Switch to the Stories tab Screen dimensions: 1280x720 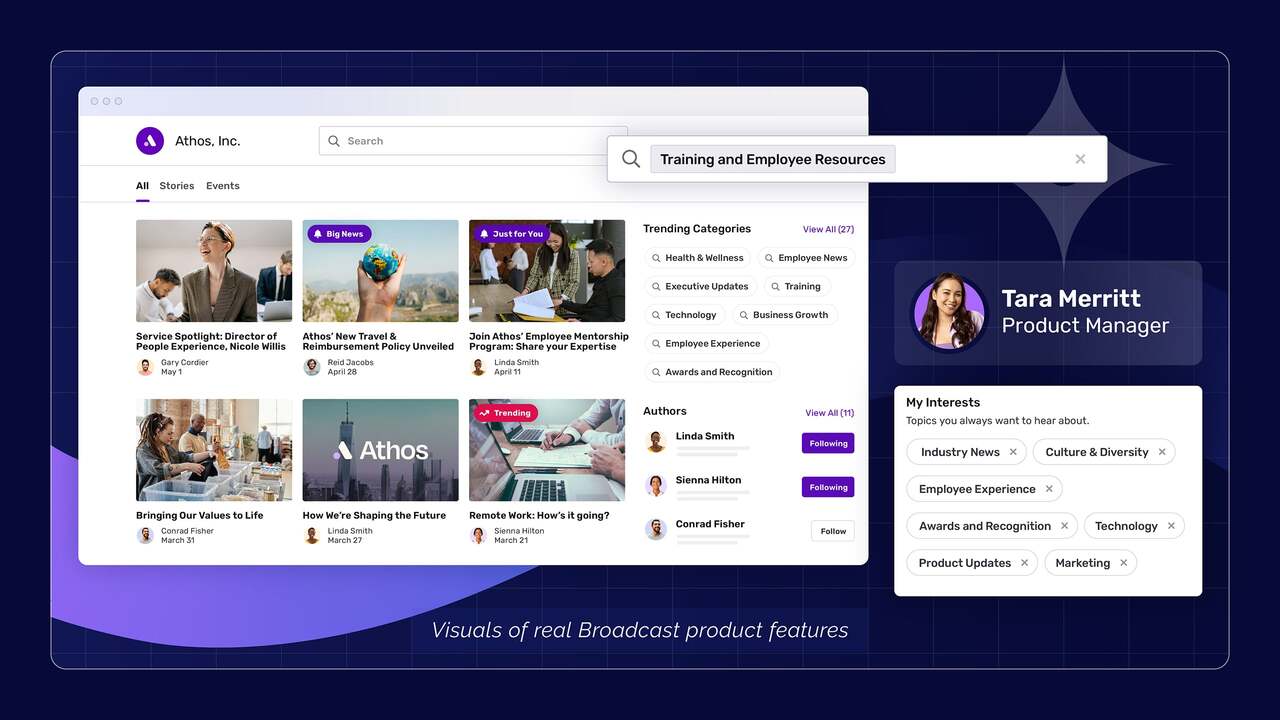tap(177, 186)
